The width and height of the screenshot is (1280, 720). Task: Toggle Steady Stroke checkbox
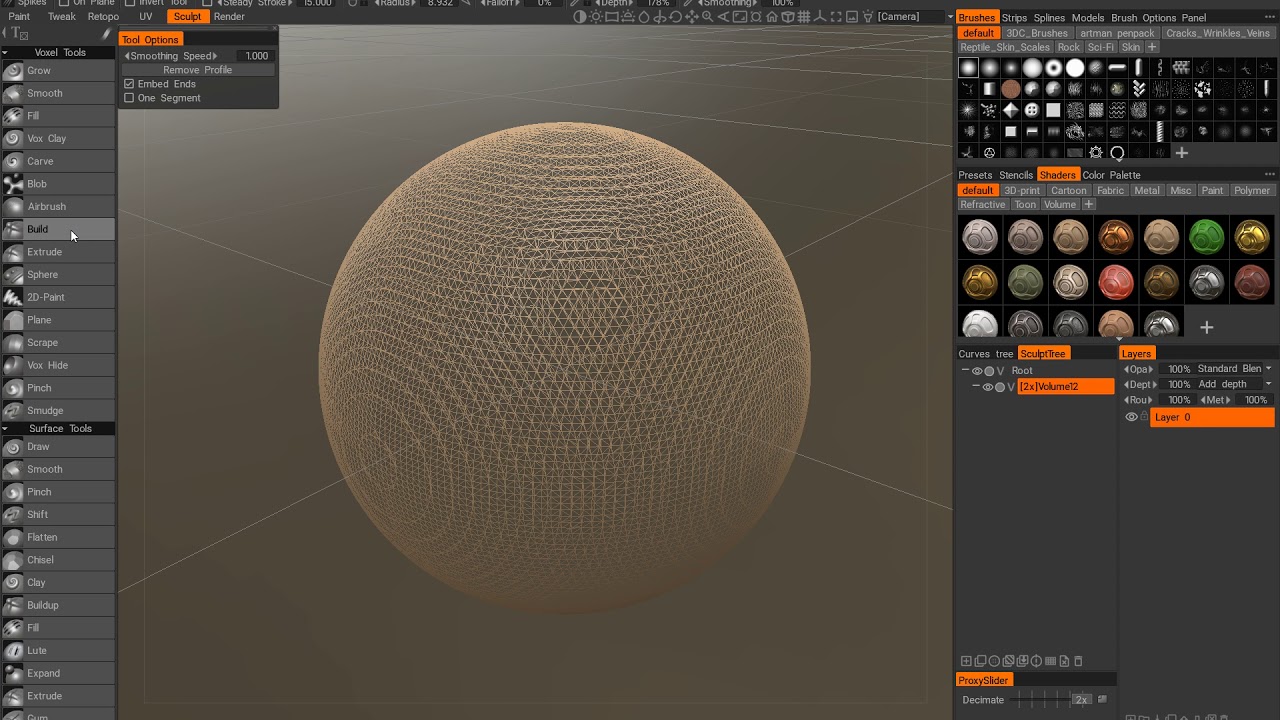[207, 3]
